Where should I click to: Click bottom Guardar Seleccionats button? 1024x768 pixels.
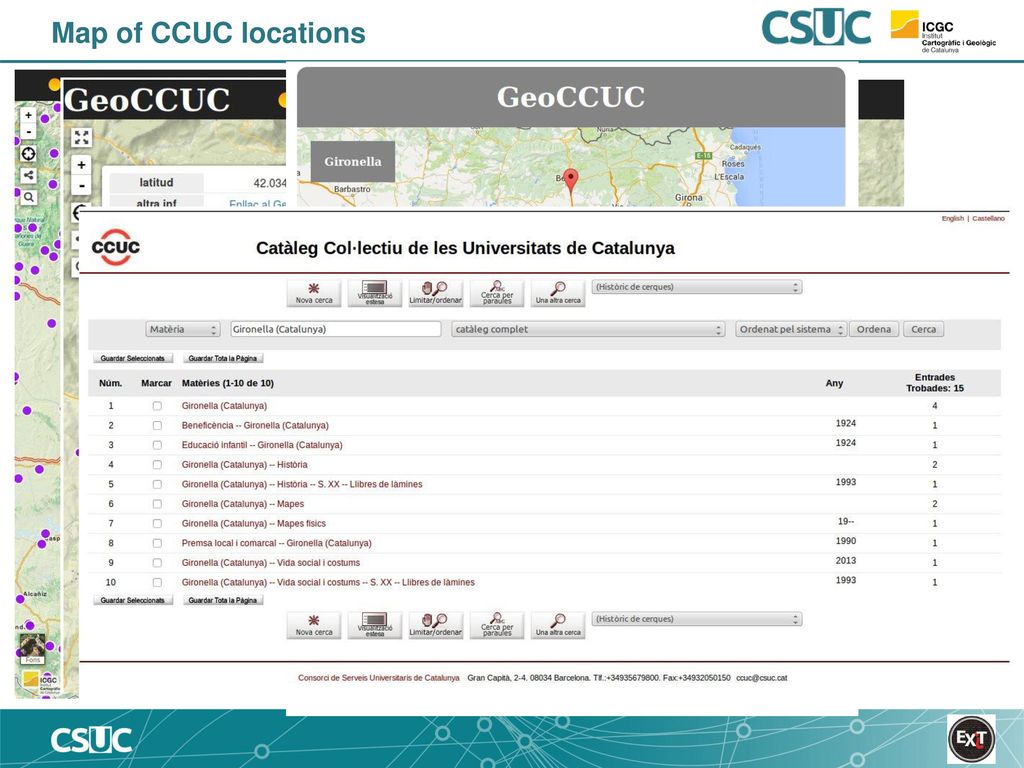click(133, 600)
